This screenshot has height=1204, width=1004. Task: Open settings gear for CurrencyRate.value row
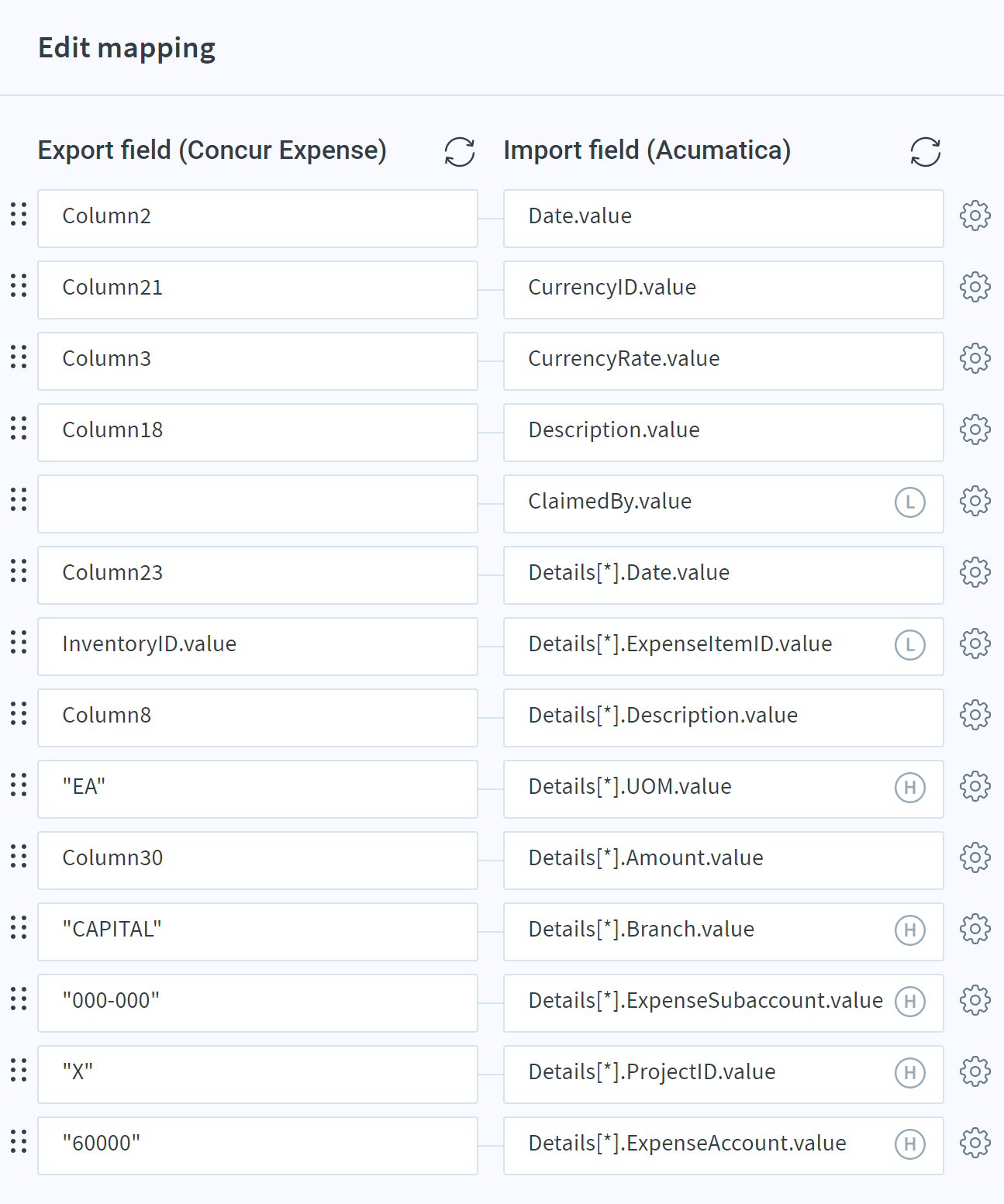pyautogui.click(x=975, y=358)
